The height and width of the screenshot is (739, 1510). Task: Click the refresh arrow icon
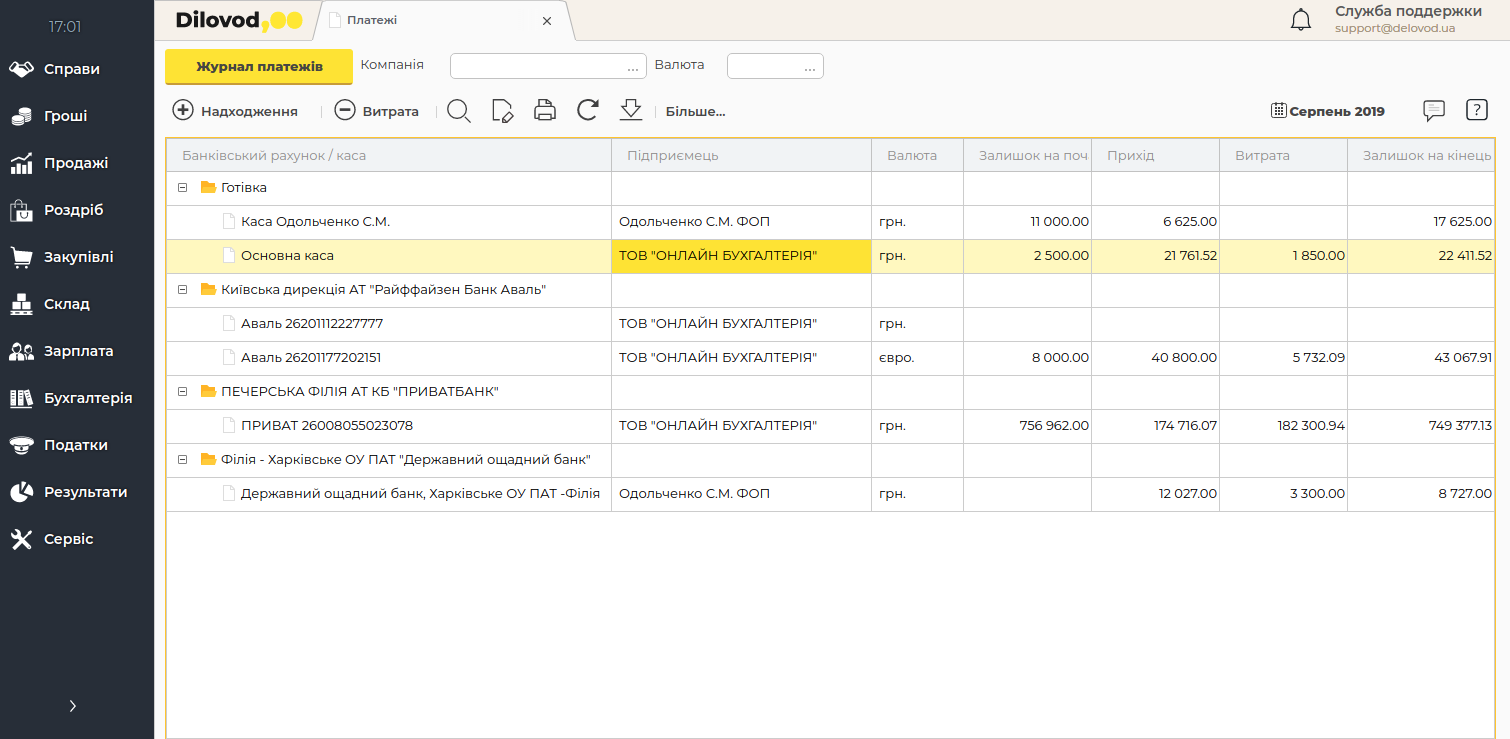(x=588, y=111)
